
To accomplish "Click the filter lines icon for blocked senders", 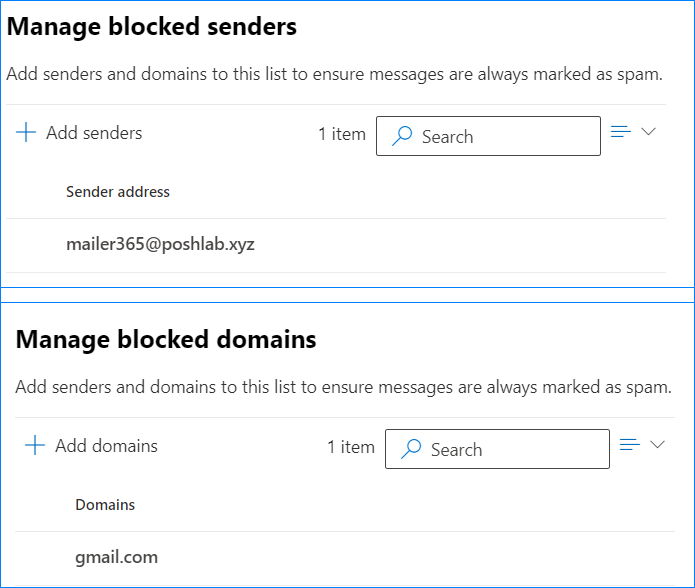I will pos(620,132).
